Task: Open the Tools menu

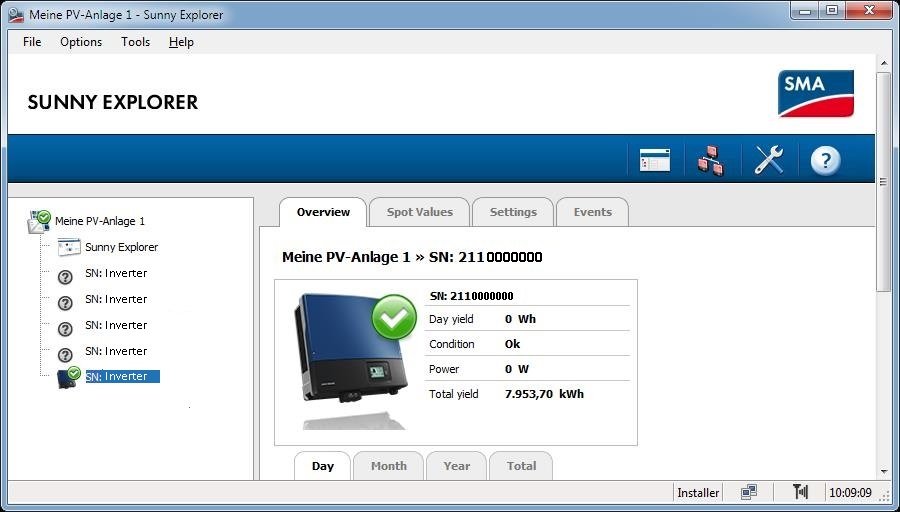Action: coord(135,42)
